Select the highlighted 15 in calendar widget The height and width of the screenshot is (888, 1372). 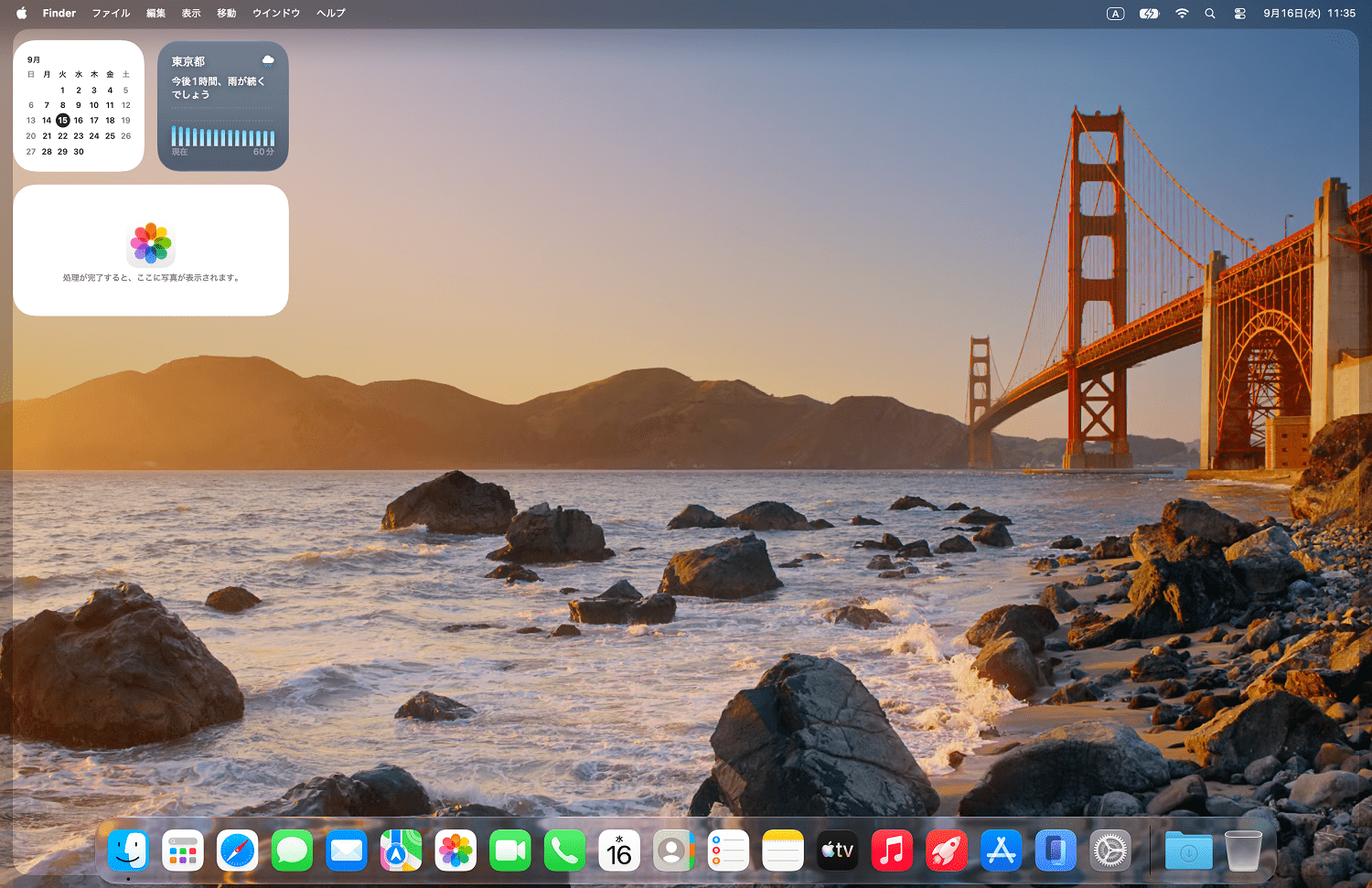pos(62,121)
